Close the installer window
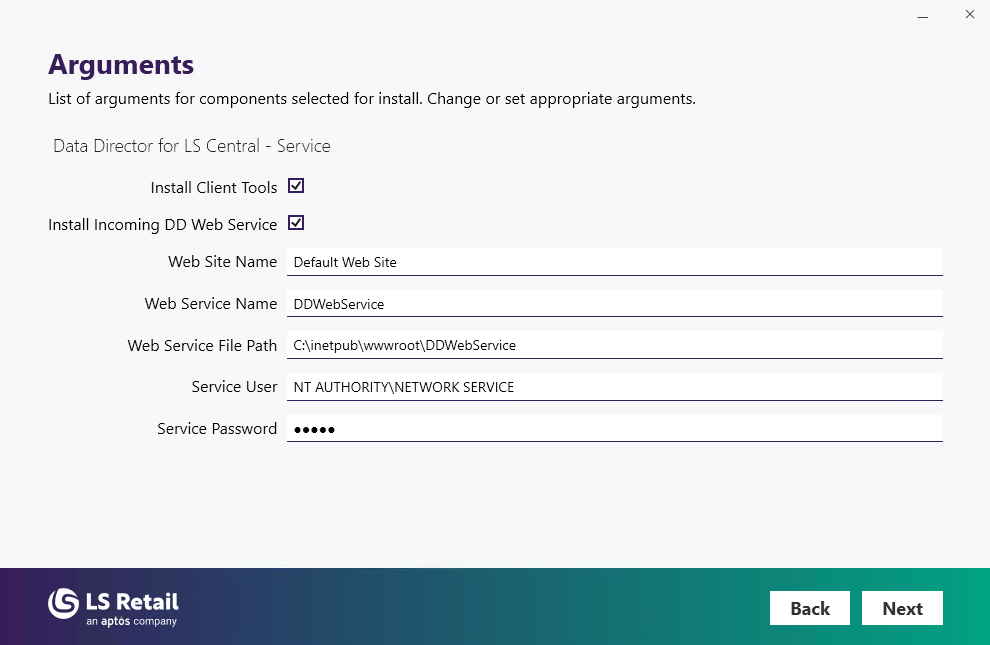Viewport: 990px width, 645px height. click(969, 15)
